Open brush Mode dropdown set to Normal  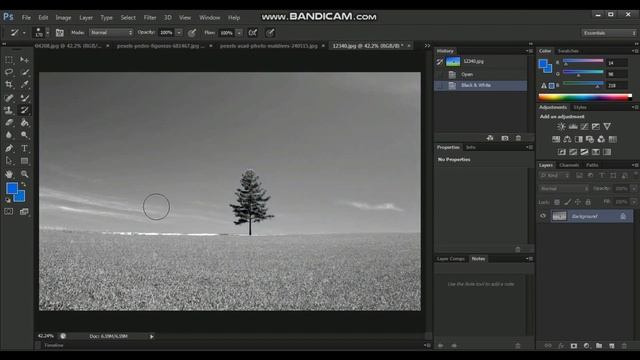(x=111, y=33)
